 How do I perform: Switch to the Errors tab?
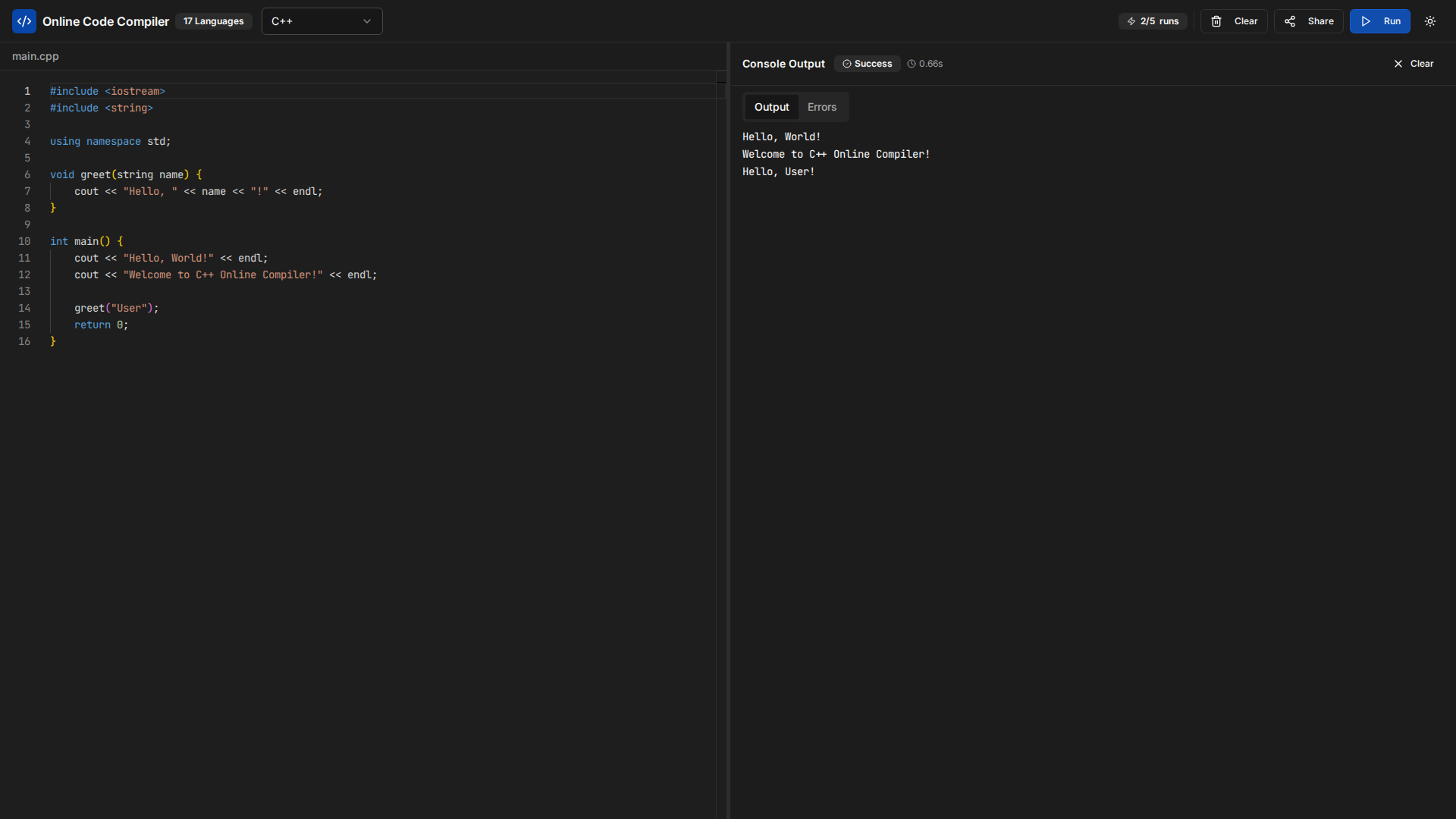(x=821, y=107)
